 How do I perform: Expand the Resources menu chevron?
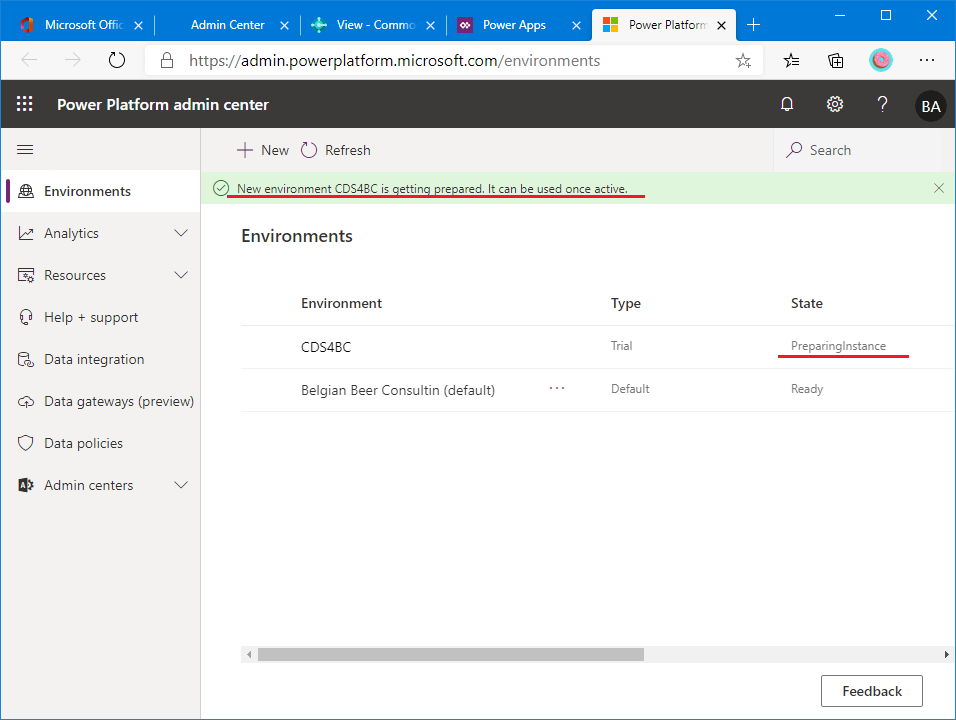(x=181, y=276)
